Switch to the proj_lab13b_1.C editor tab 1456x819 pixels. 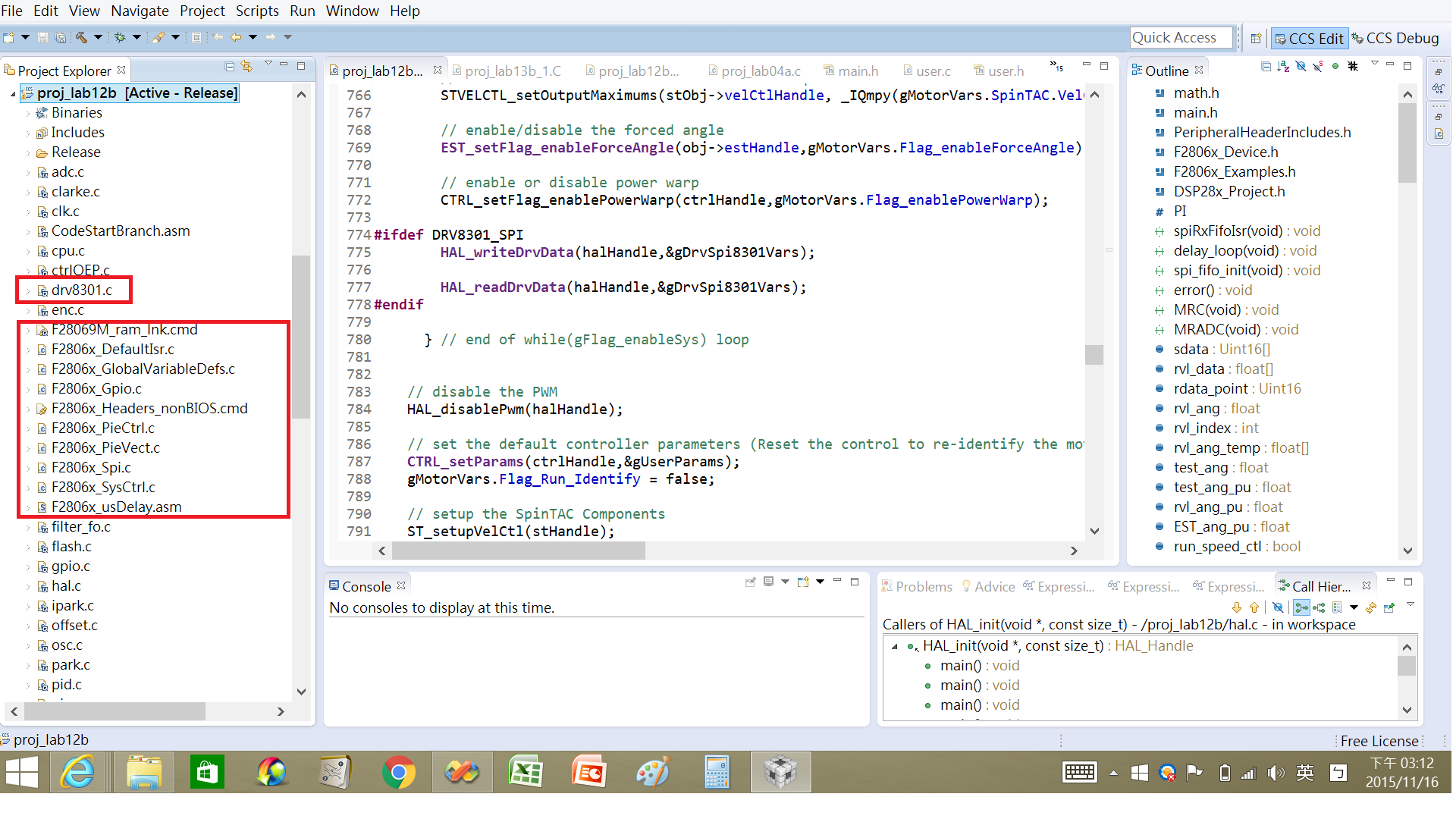(507, 71)
